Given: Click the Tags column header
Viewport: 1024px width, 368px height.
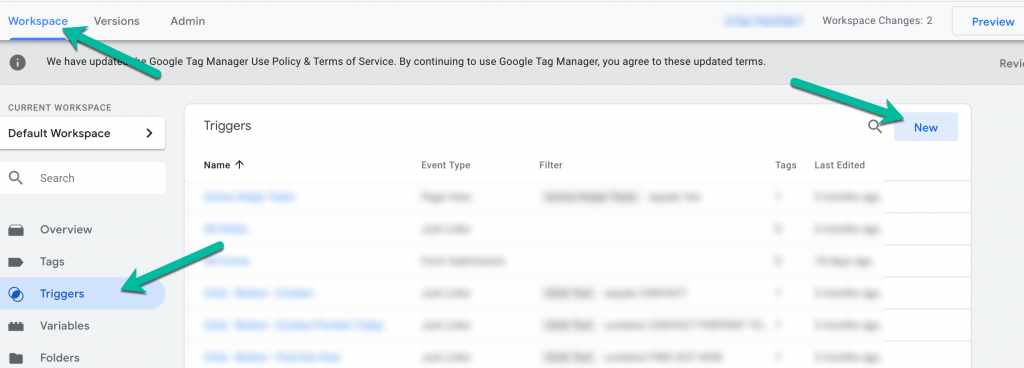Looking at the screenshot, I should tap(786, 165).
